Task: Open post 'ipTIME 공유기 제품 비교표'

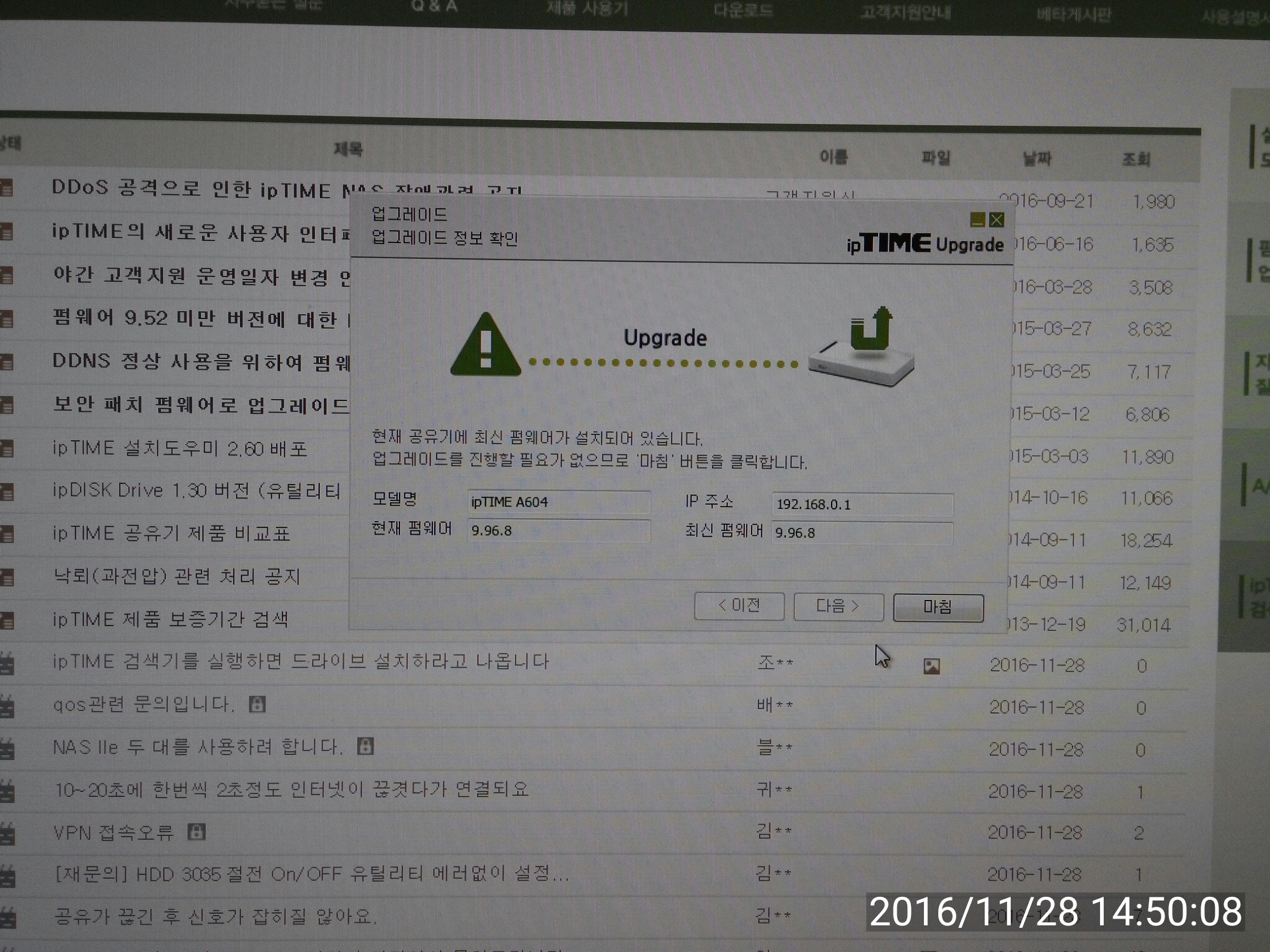Action: [171, 533]
